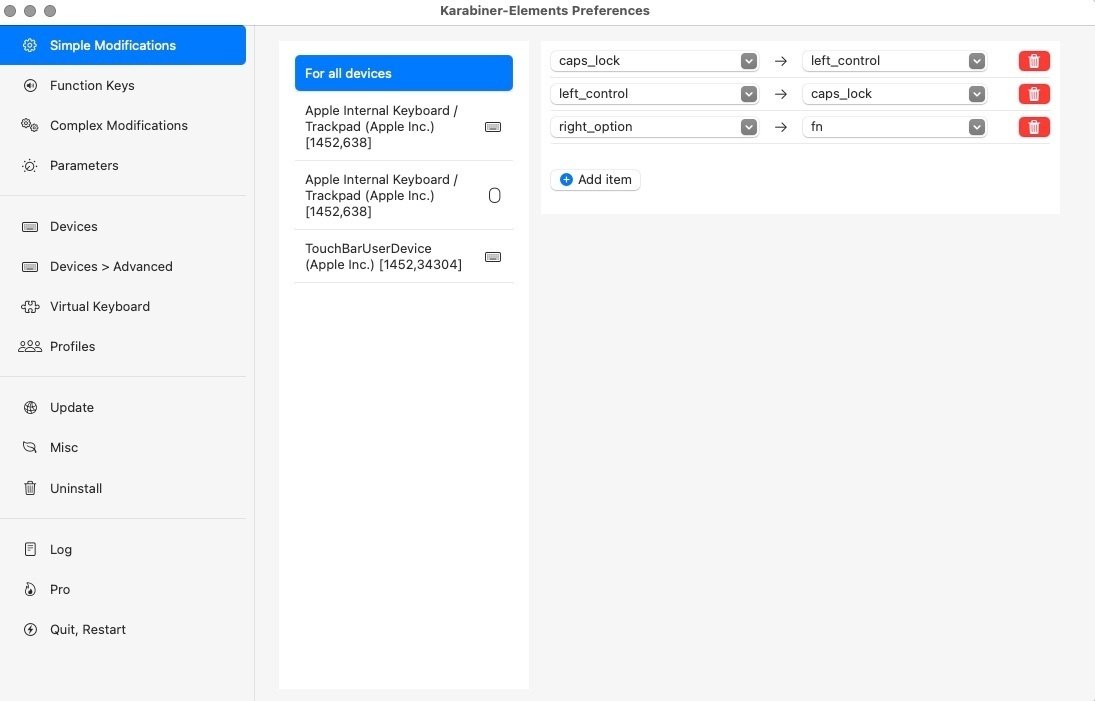
Task: Click the bolt icon next to Quit, Restart
Action: [x=30, y=629]
